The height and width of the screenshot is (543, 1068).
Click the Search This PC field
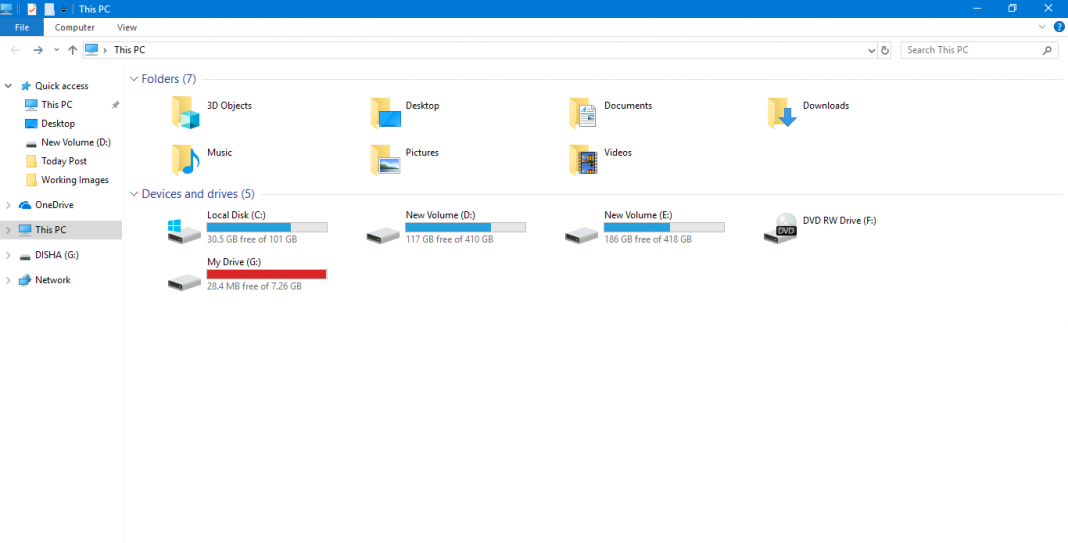click(x=971, y=50)
